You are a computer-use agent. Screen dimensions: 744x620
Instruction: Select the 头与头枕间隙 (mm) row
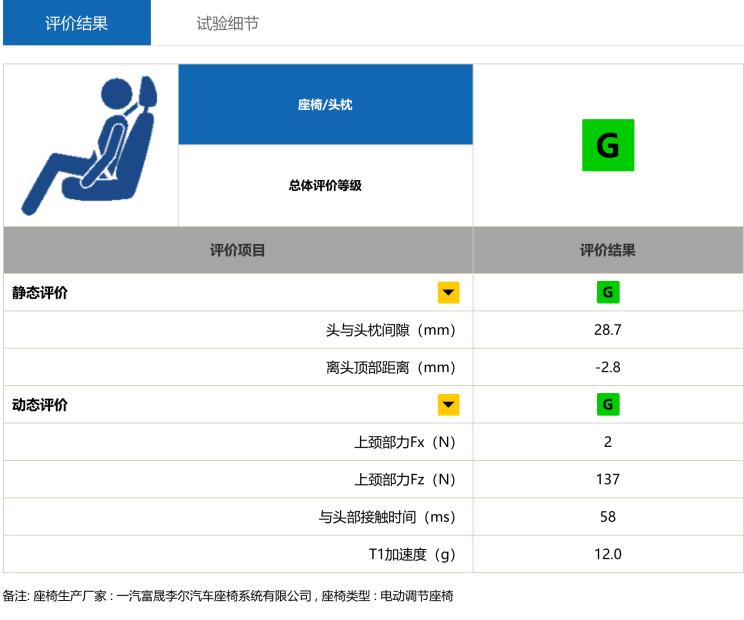373,330
